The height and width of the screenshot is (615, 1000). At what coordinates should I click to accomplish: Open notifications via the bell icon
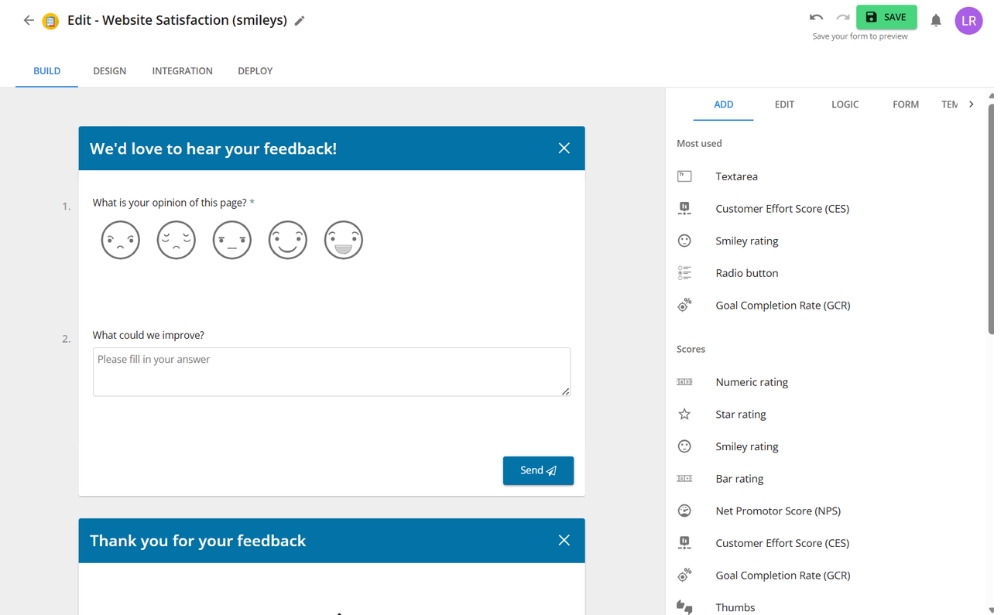pos(936,20)
